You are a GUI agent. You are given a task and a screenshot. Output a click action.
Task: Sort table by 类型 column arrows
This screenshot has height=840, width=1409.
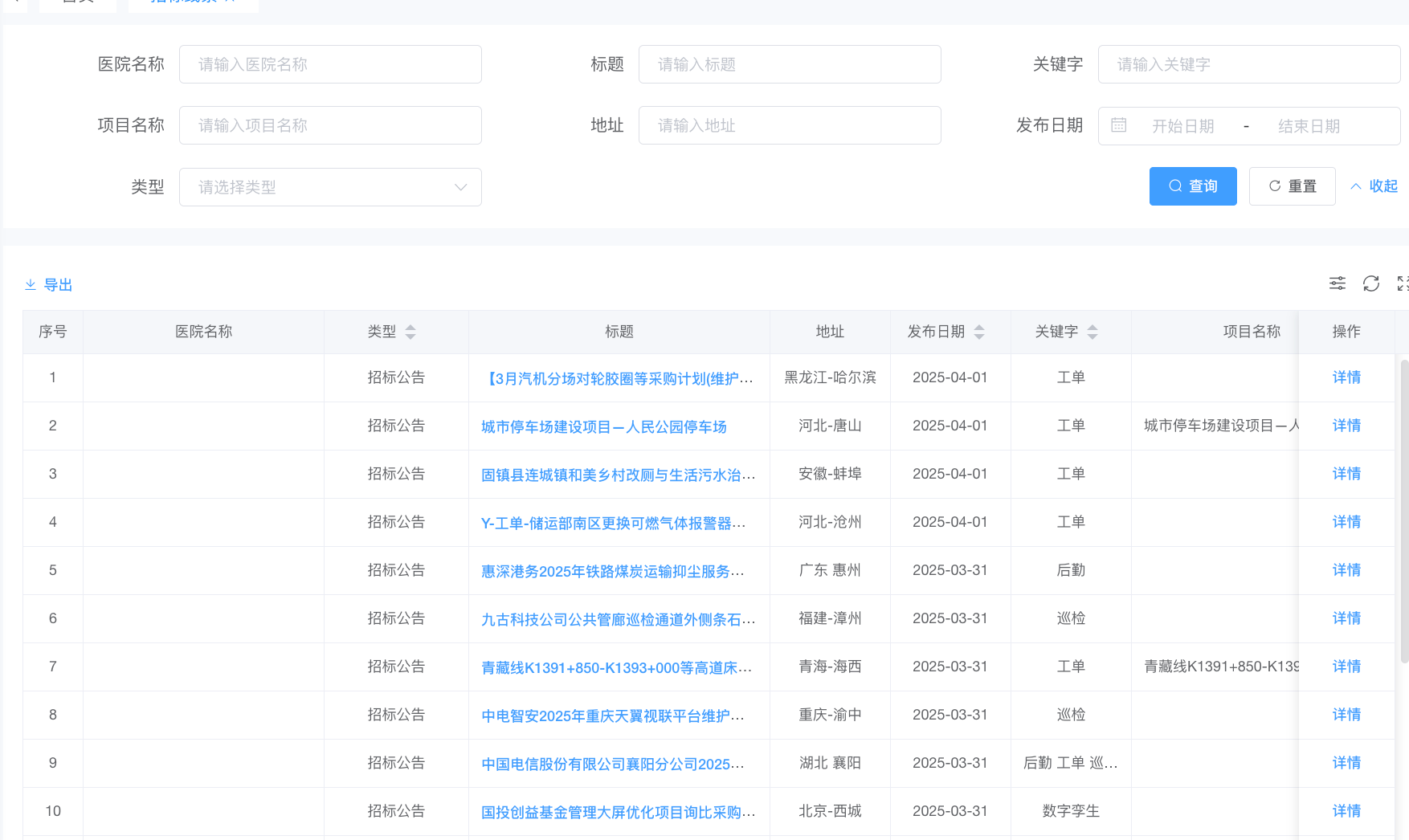point(410,332)
